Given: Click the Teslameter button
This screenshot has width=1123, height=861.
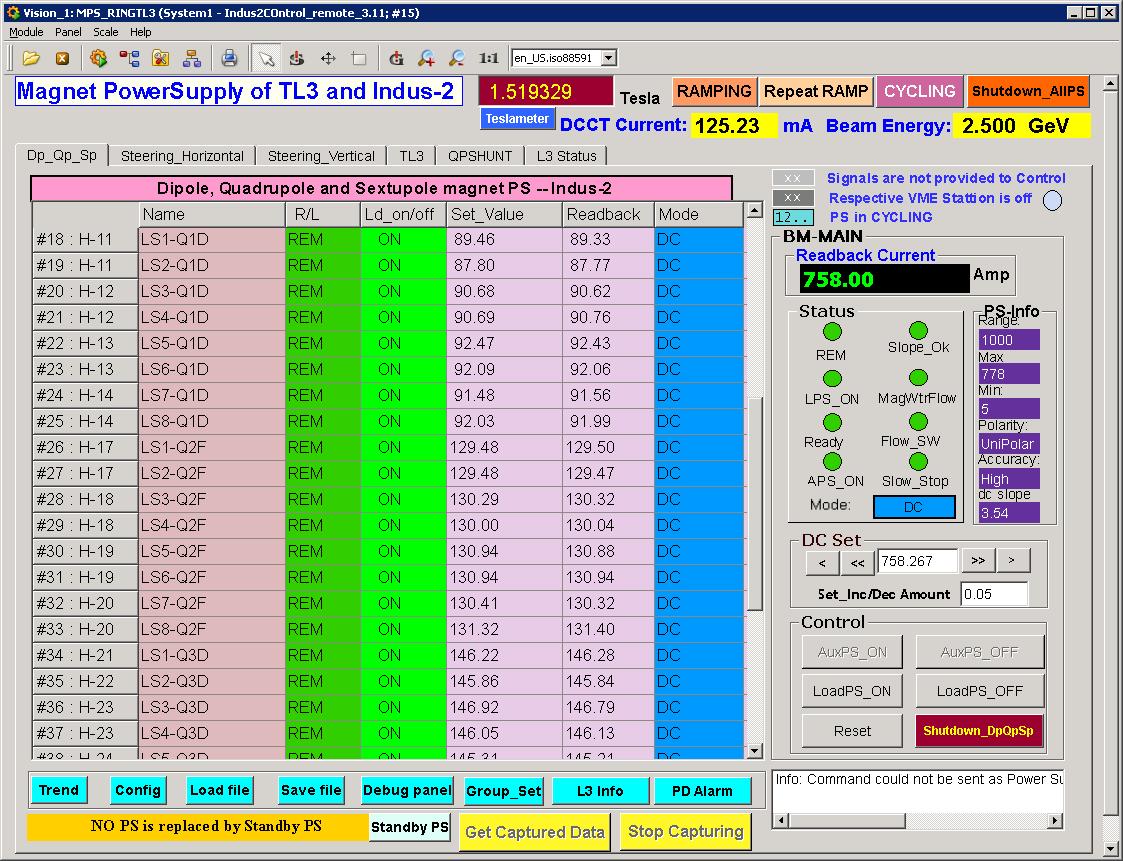Looking at the screenshot, I should pos(517,119).
